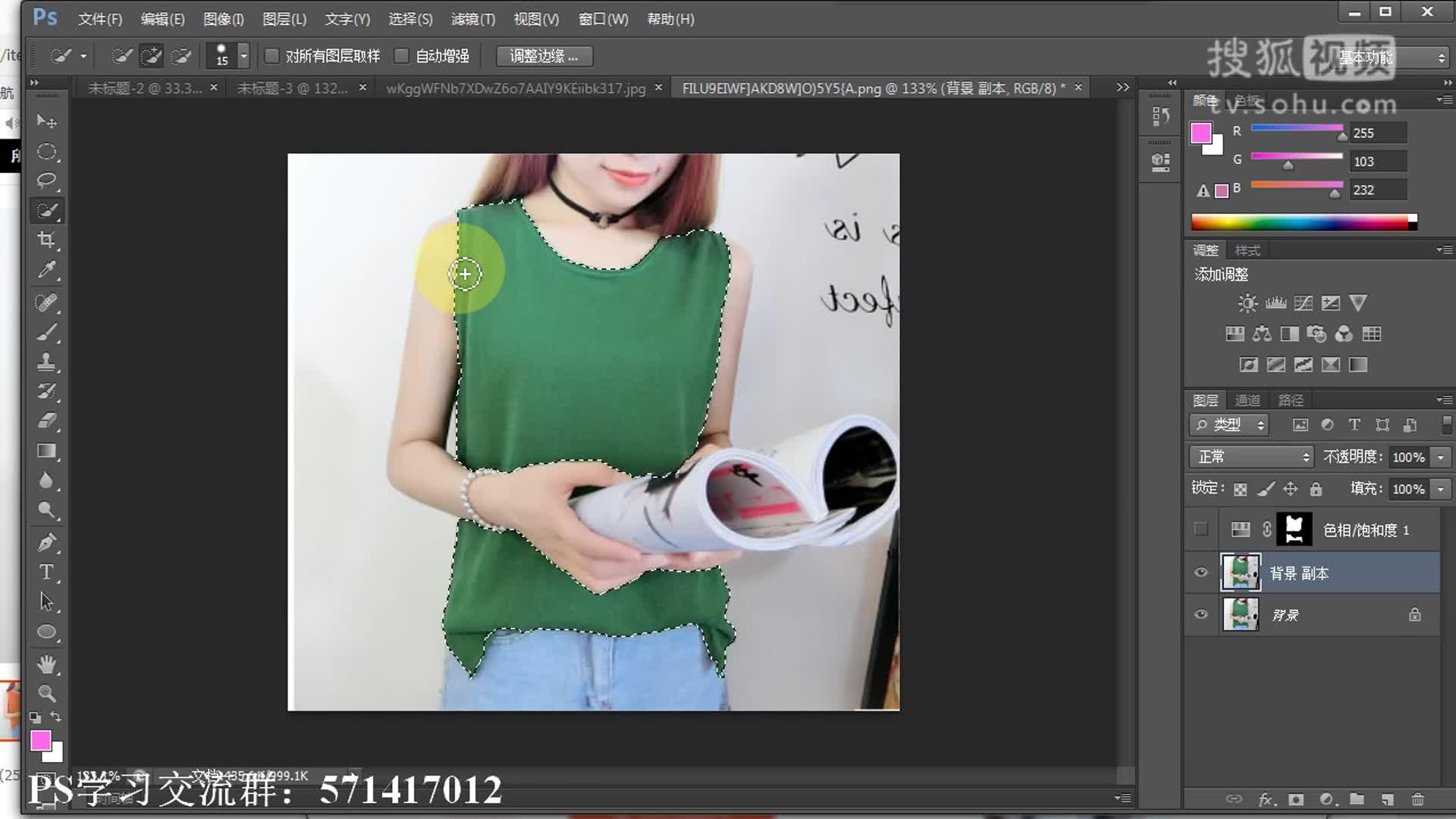Select the Eyedropper tool
1456x819 pixels.
click(47, 271)
